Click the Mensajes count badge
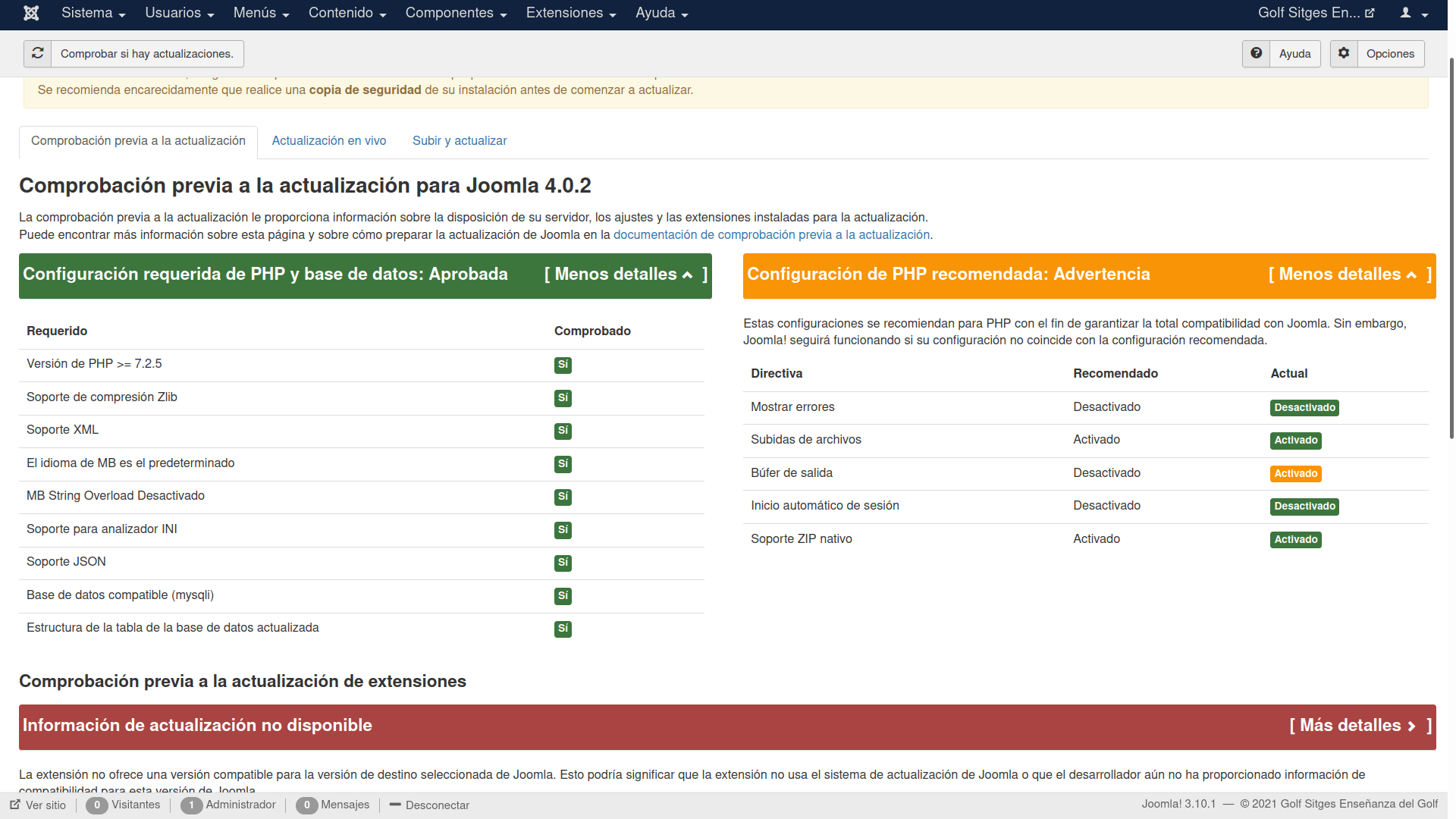Viewport: 1456px width, 819px height. 306,805
